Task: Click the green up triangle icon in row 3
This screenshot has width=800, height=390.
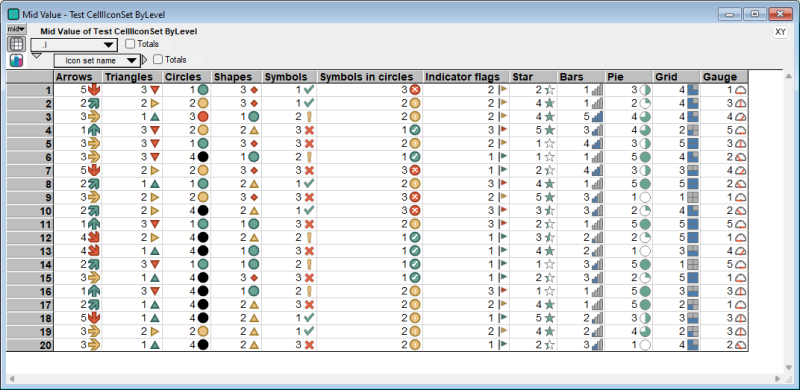Action: tap(155, 116)
